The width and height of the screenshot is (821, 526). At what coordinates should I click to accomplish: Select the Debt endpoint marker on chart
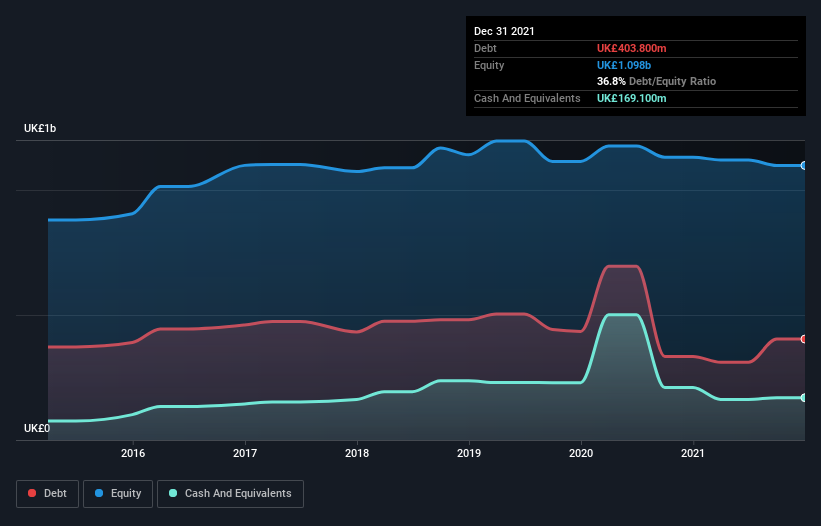804,339
